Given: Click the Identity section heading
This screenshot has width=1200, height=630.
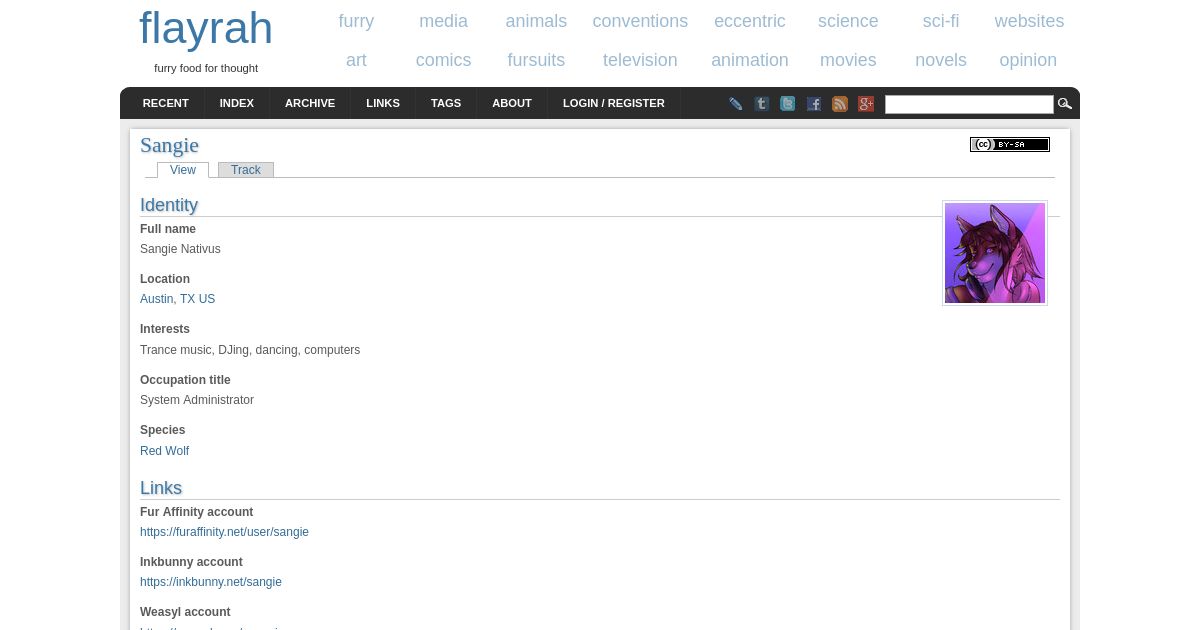Looking at the screenshot, I should tap(169, 205).
